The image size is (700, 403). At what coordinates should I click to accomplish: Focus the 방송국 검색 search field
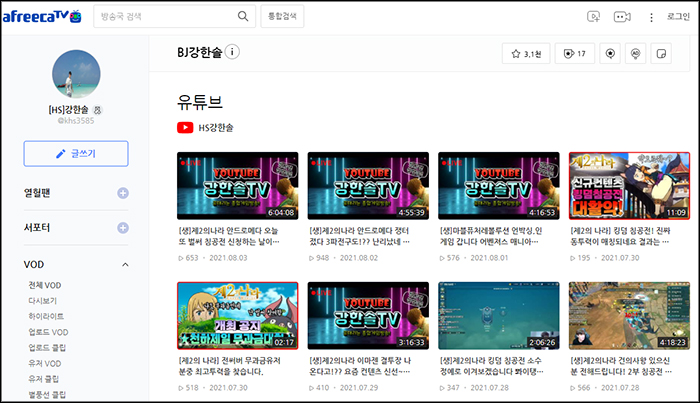(160, 17)
